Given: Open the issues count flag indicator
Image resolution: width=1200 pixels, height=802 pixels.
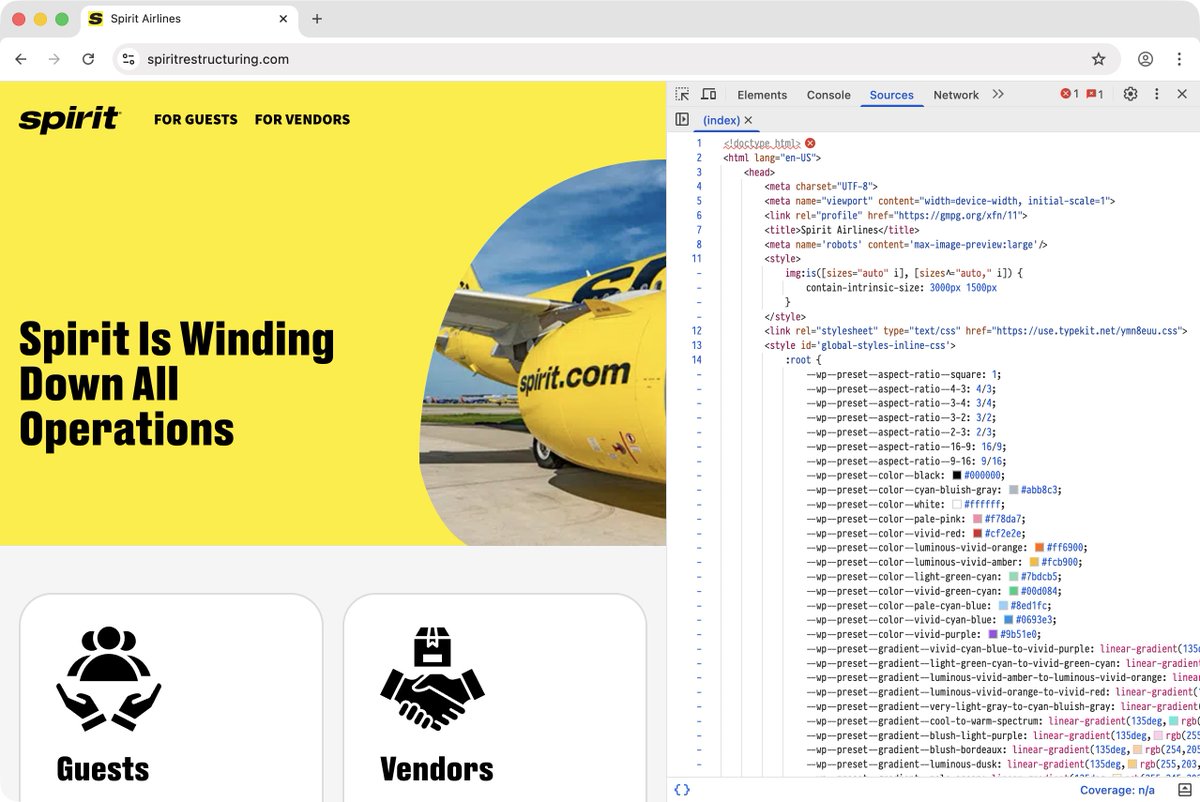Looking at the screenshot, I should click(1094, 94).
